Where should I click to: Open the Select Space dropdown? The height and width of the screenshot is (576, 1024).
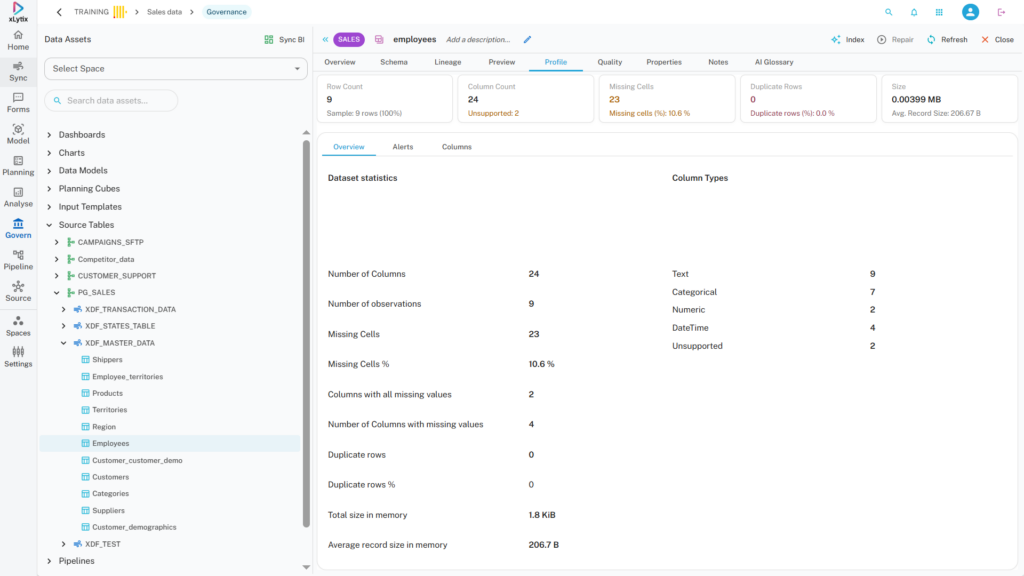pyautogui.click(x=175, y=69)
